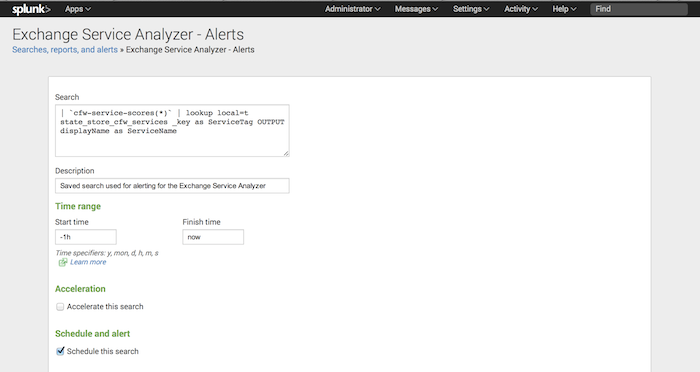Screen dimensions: 700x372
Task: Open the Learn more link
Action: pyautogui.click(x=88, y=262)
